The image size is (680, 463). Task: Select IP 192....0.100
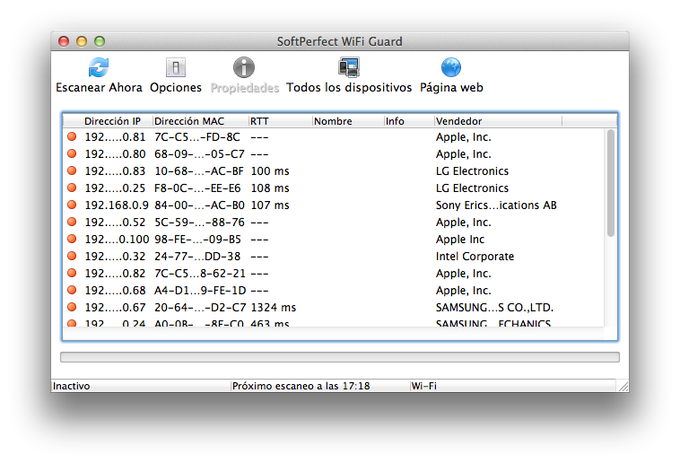tap(117, 239)
